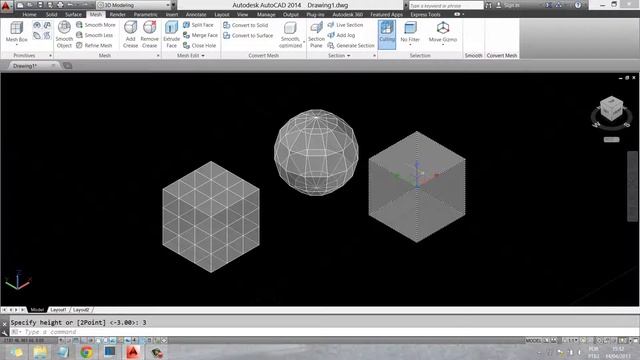
Task: Close the Drawing1 file tab
Action: point(53,66)
